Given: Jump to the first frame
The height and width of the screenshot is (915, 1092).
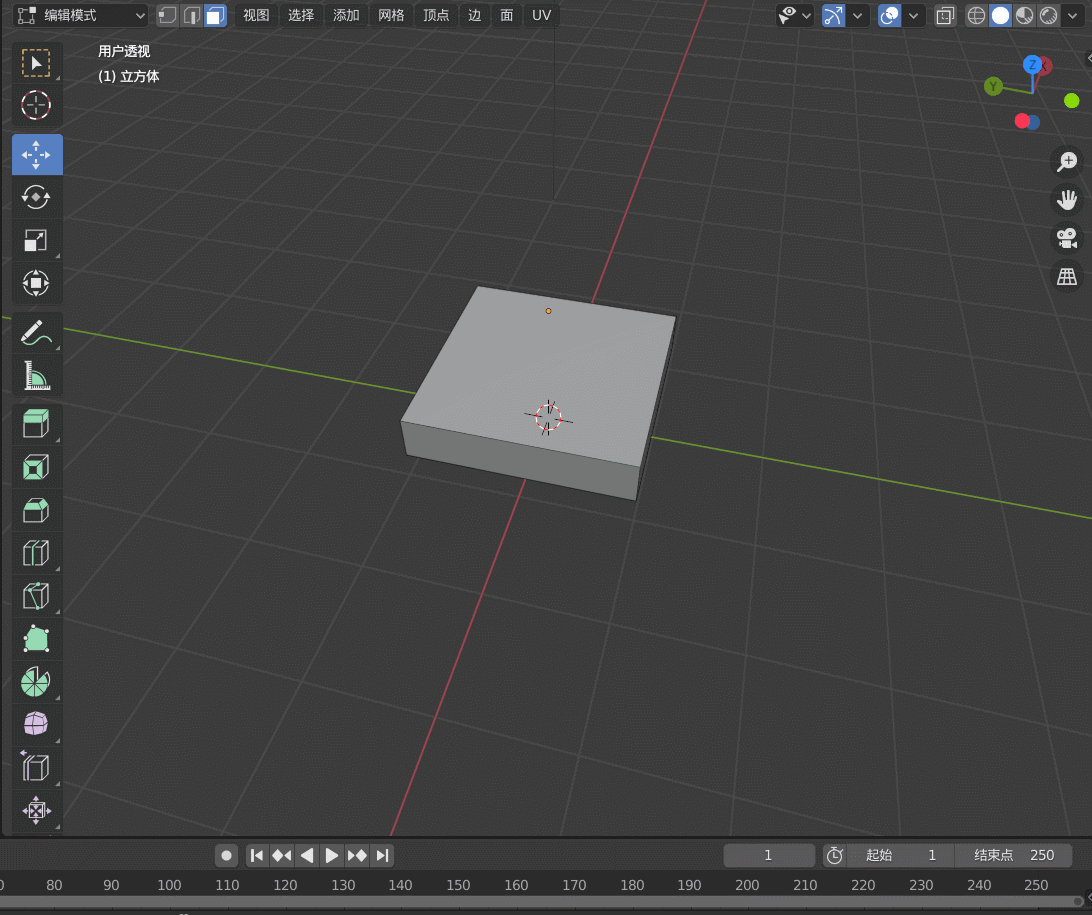Looking at the screenshot, I should pos(256,855).
